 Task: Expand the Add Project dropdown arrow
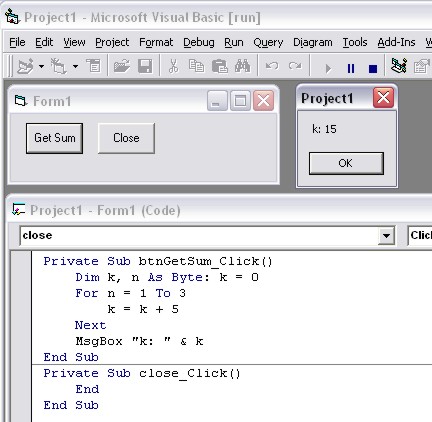pos(41,66)
